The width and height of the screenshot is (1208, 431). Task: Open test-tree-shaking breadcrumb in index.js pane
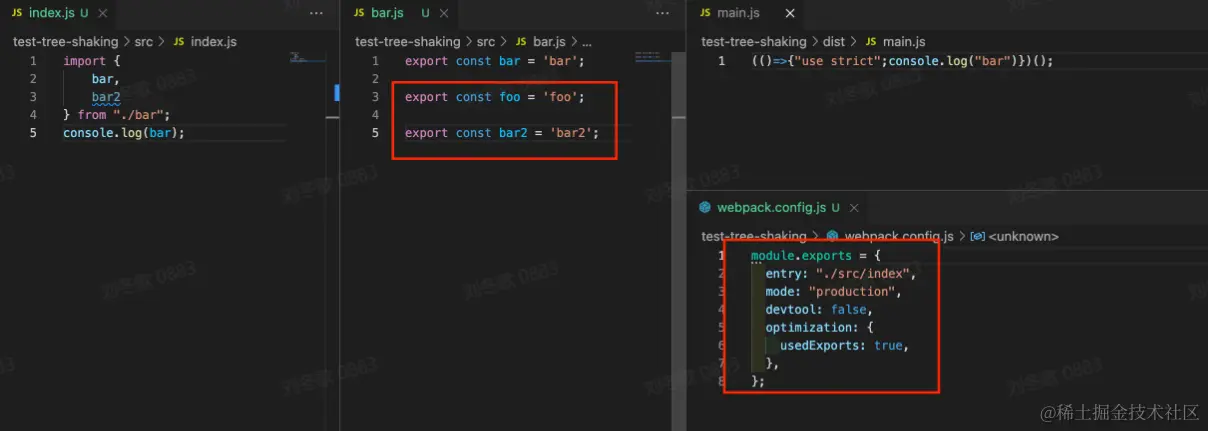click(65, 42)
